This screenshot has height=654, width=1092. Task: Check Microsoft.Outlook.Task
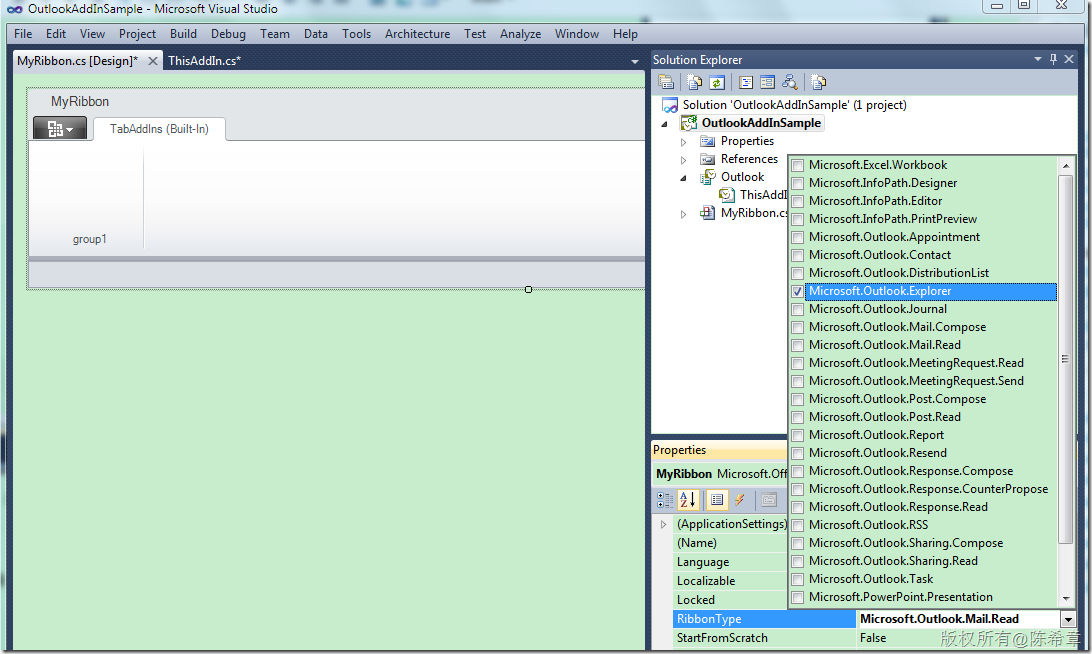pyautogui.click(x=797, y=579)
